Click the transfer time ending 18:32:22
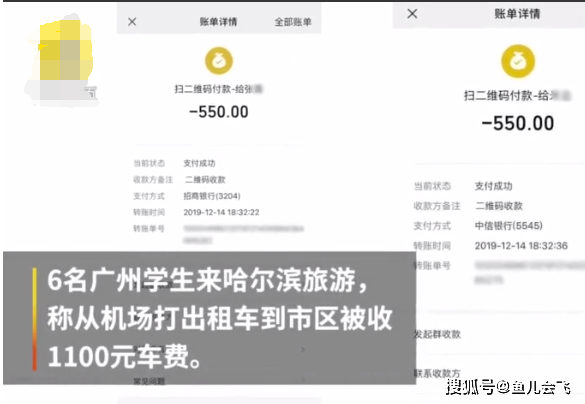This screenshot has height=404, width=585. (x=221, y=212)
